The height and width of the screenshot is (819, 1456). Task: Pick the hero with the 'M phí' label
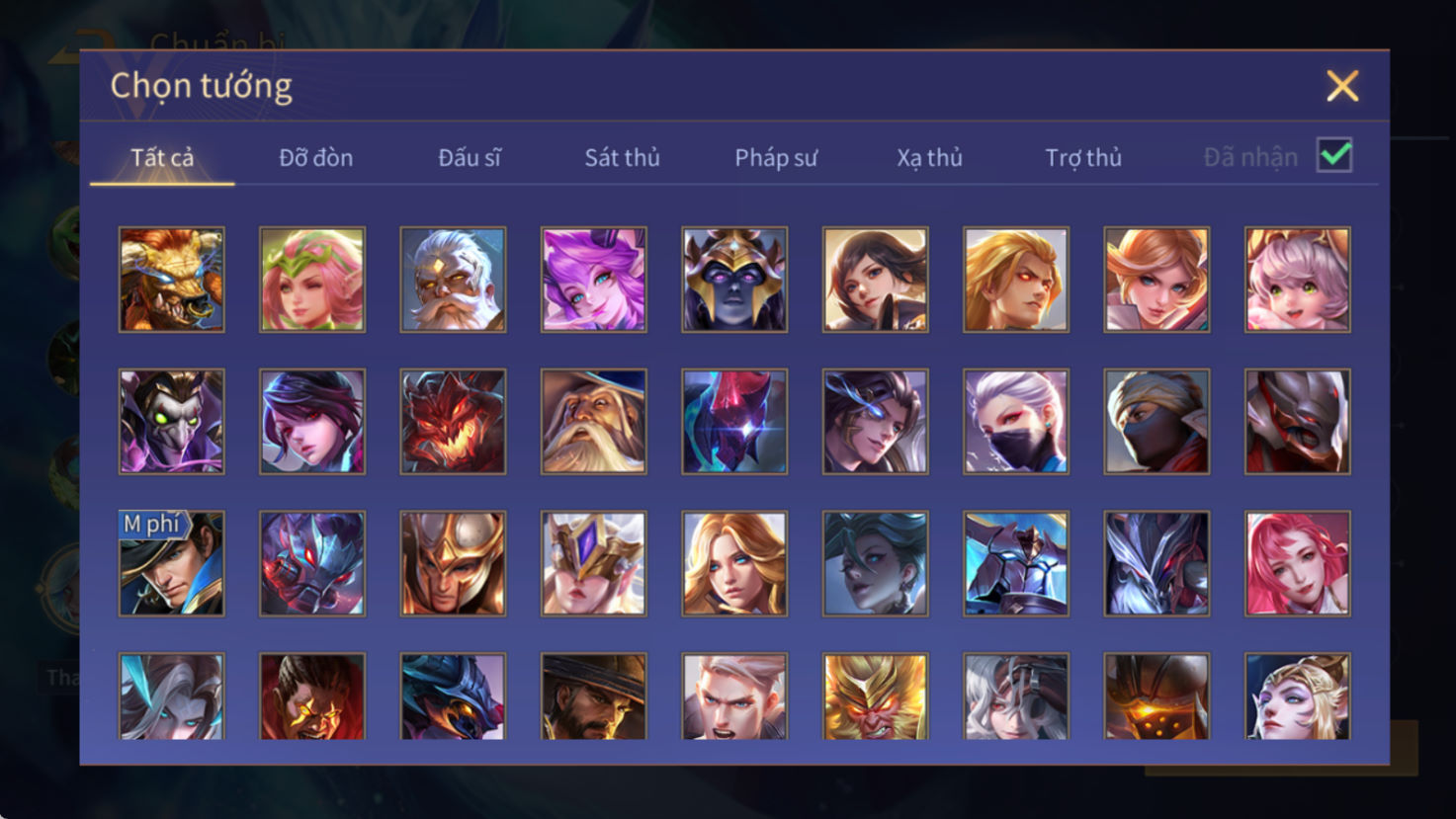click(x=172, y=564)
